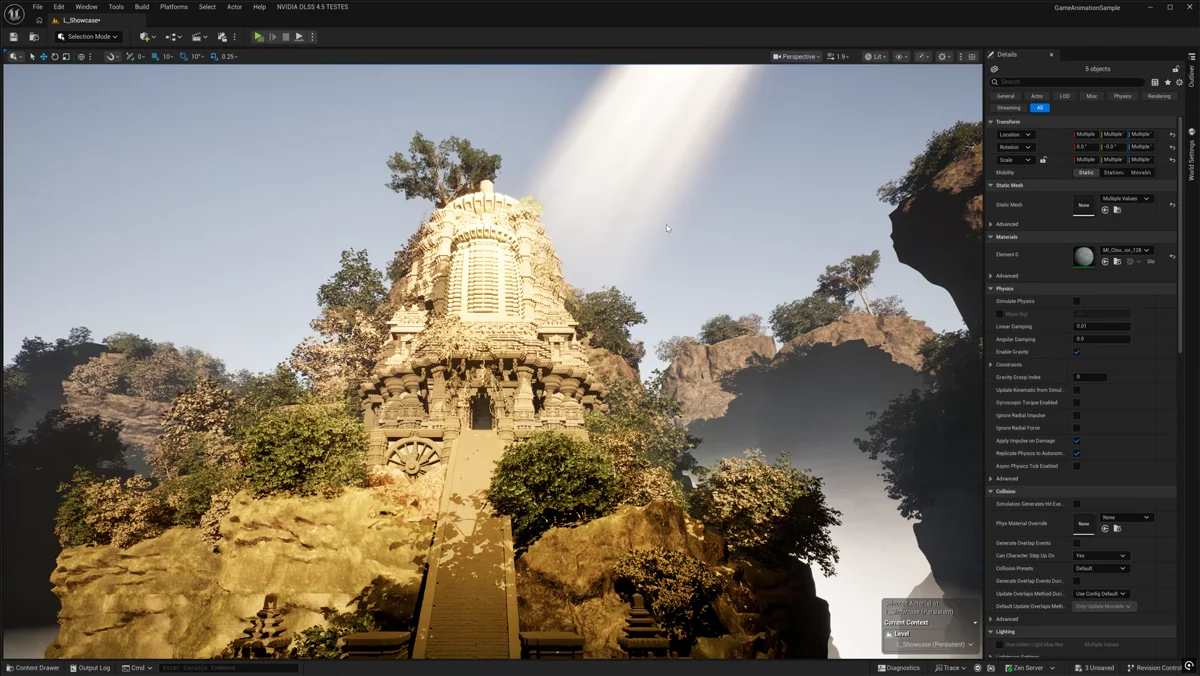Open the Output Log

[x=90, y=668]
